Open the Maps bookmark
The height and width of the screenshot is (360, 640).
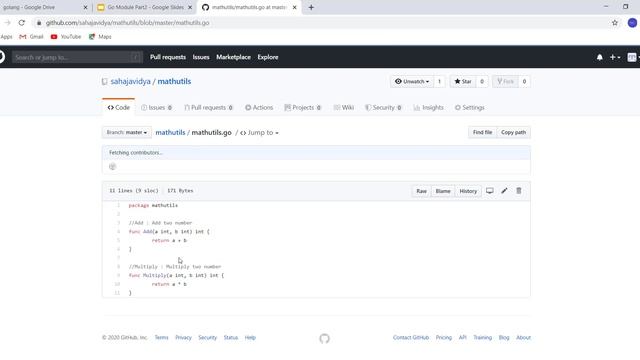click(x=100, y=37)
